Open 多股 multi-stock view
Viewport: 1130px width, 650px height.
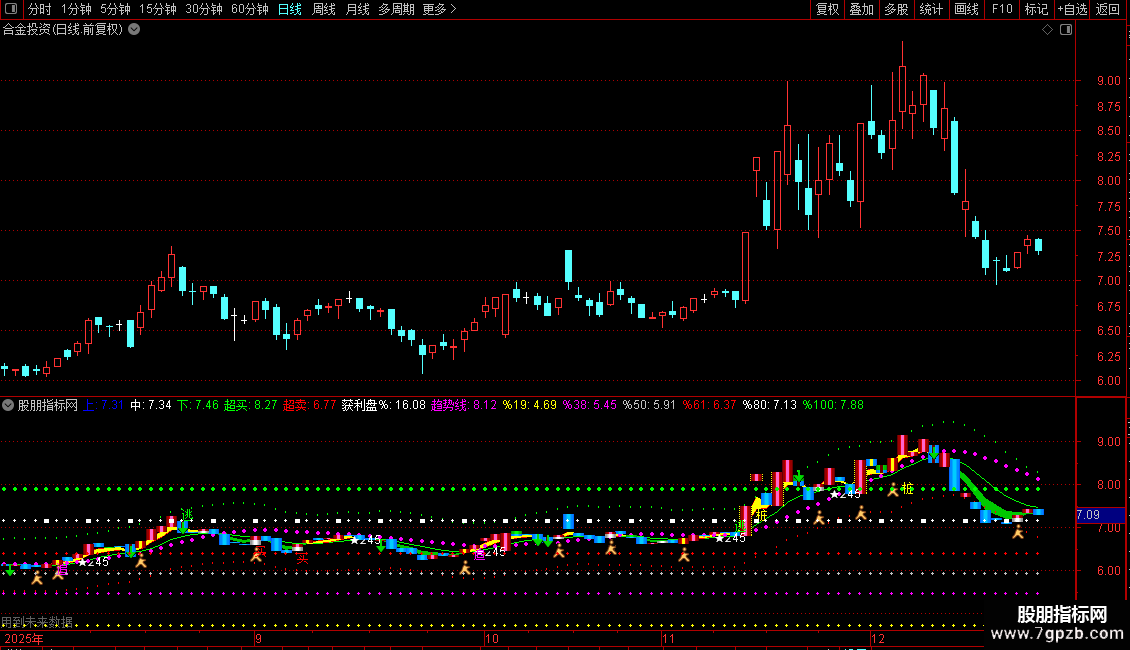coord(896,9)
